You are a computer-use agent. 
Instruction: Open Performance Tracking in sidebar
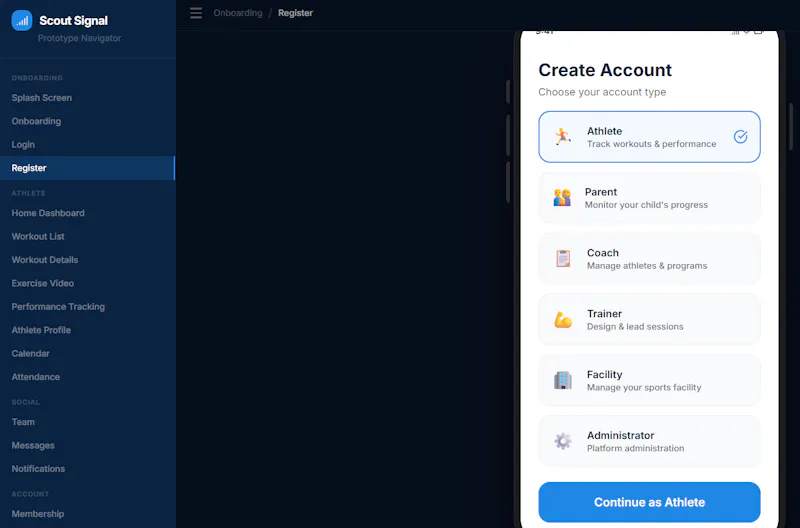88,307
